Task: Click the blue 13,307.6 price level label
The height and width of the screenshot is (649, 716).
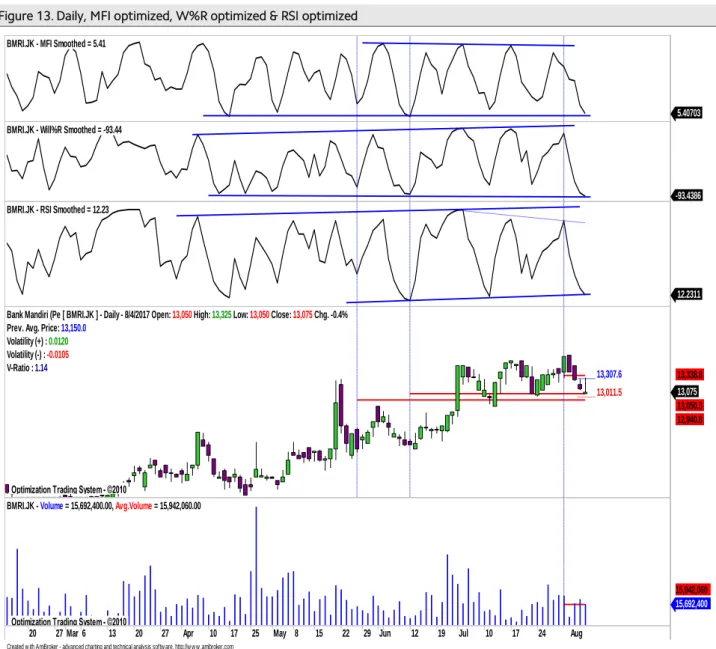Action: tap(609, 374)
